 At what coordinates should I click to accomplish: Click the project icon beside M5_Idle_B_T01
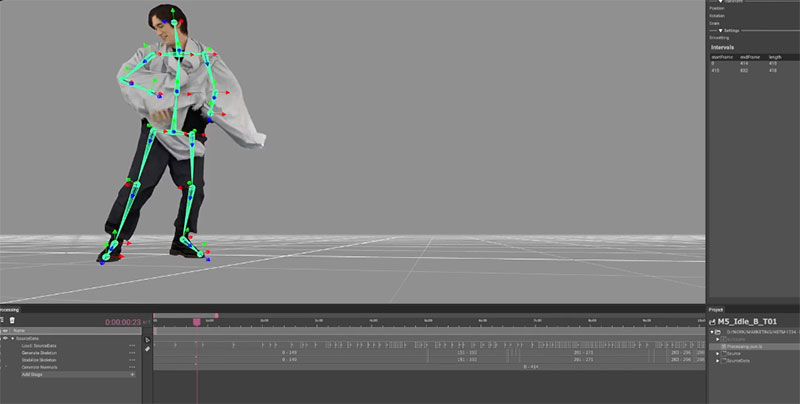[712, 322]
